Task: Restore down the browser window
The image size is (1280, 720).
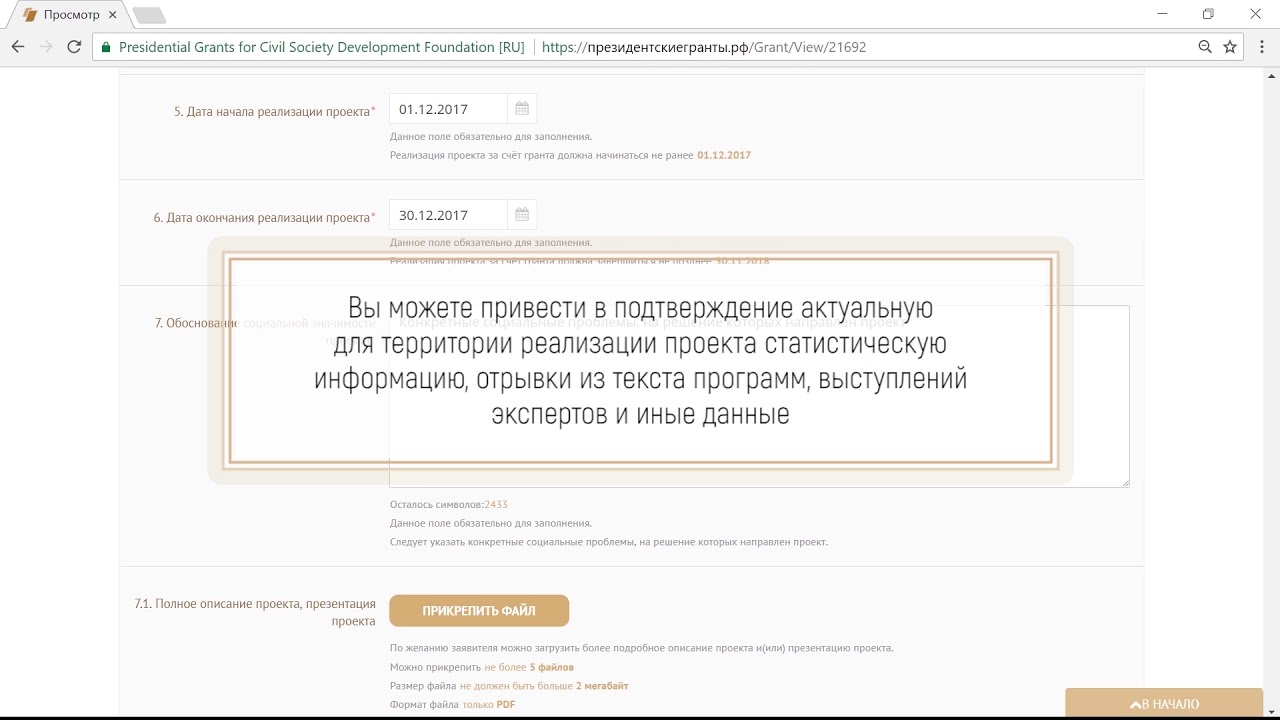Action: (x=1208, y=14)
